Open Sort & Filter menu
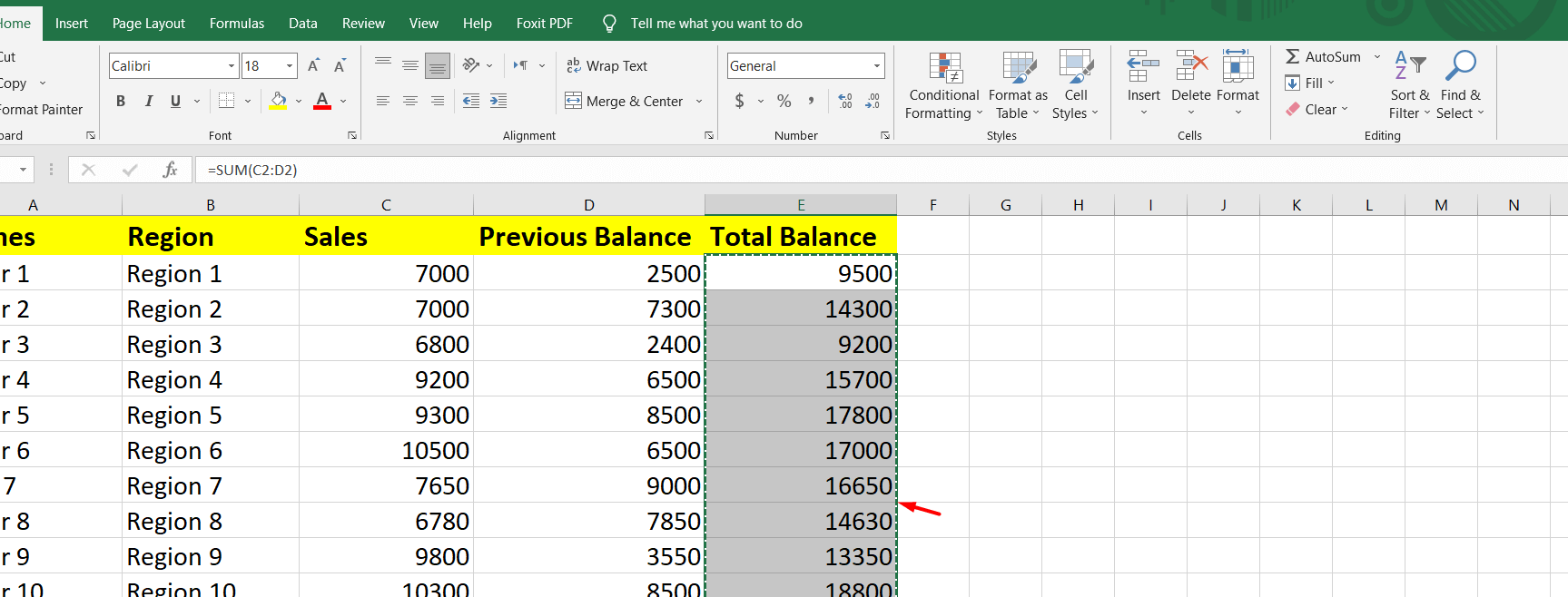The width and height of the screenshot is (1568, 597). point(1409,86)
